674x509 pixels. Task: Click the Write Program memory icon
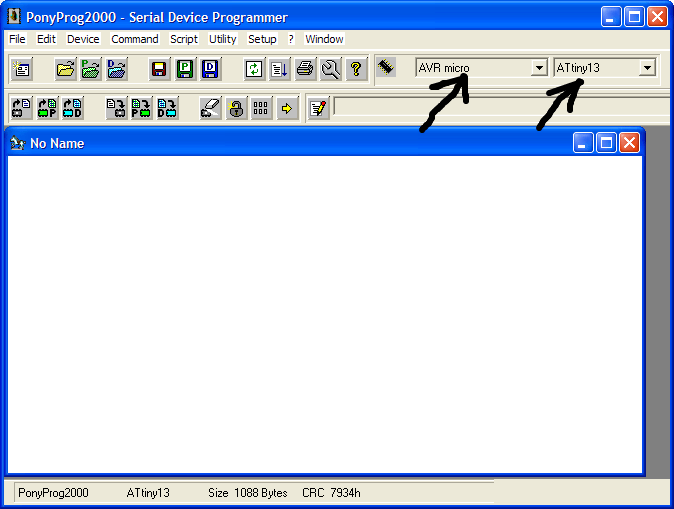click(141, 108)
